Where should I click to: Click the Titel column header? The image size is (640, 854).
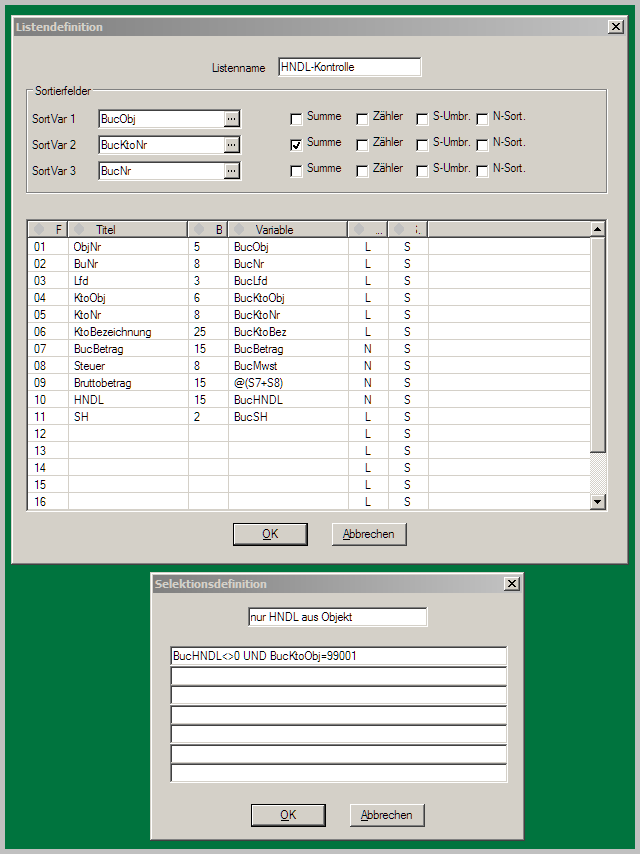128,230
